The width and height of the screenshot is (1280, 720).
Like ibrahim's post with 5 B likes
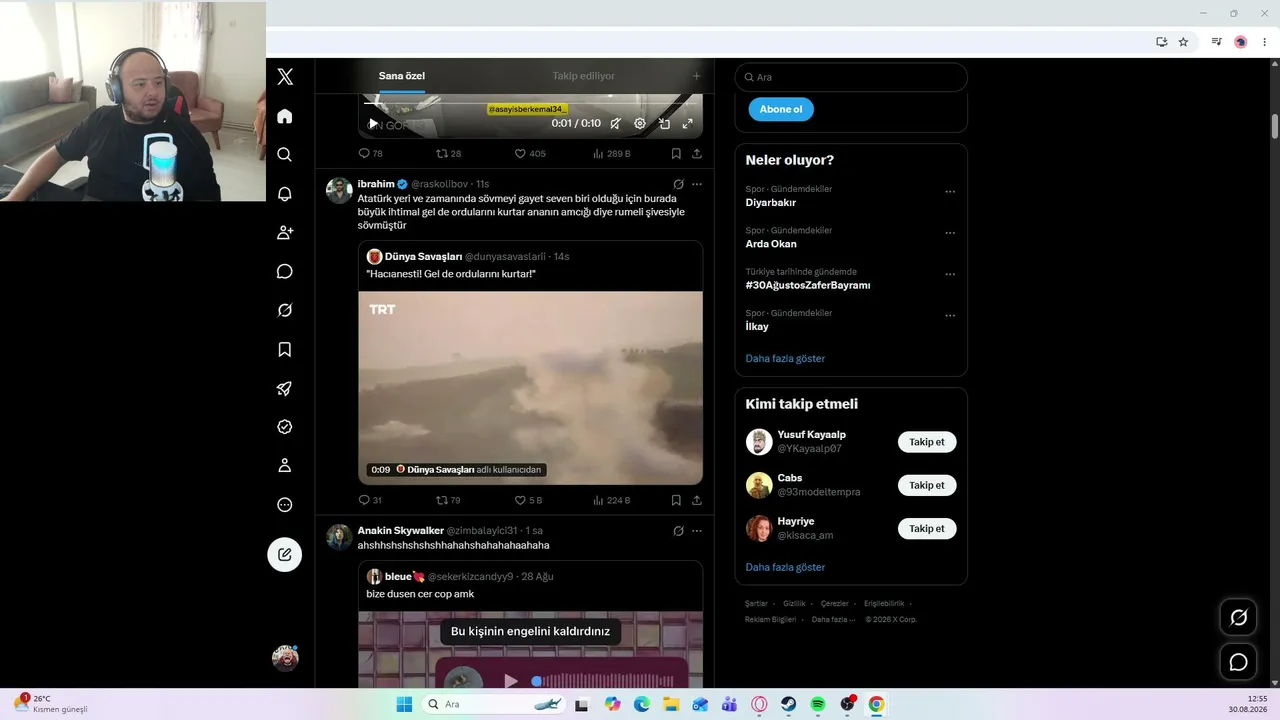coord(528,500)
